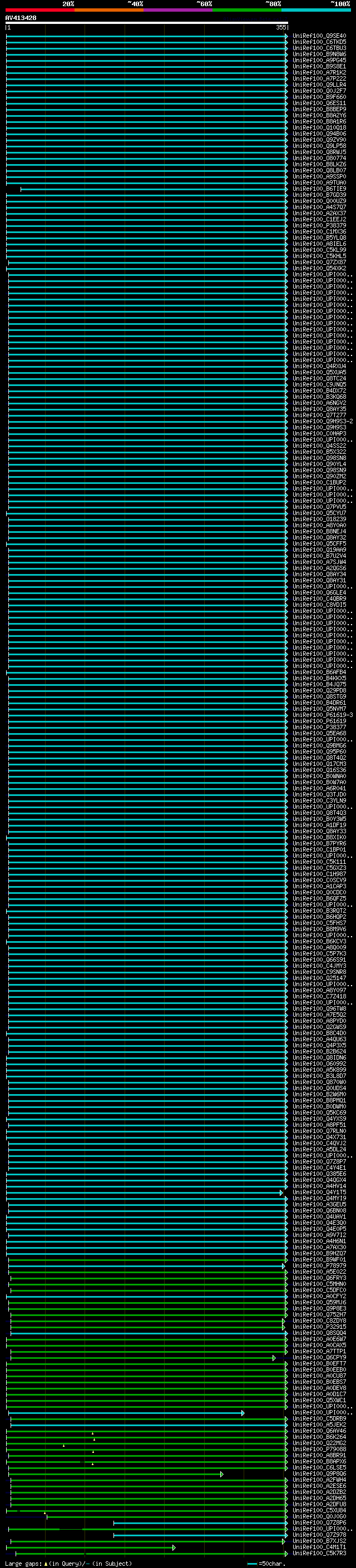Viewport: 356px width, 1568px height.
Task: Select the UniRef100_Q7PVU5 entry
Action: 319,507
